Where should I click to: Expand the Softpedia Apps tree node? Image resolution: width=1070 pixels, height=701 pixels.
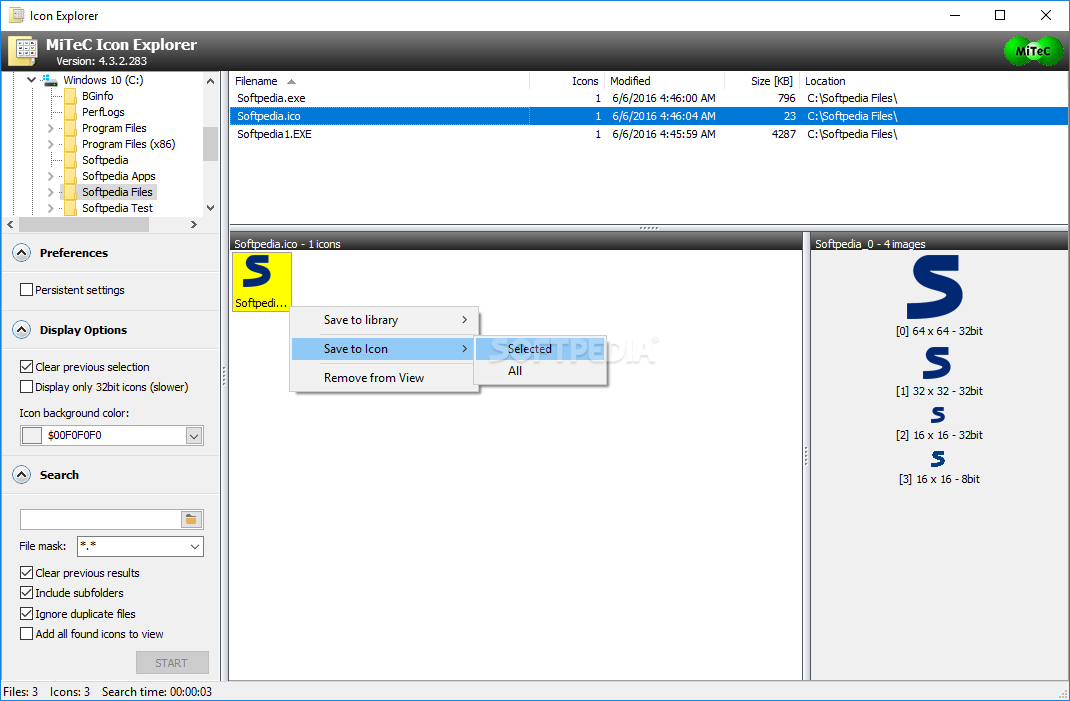click(50, 176)
